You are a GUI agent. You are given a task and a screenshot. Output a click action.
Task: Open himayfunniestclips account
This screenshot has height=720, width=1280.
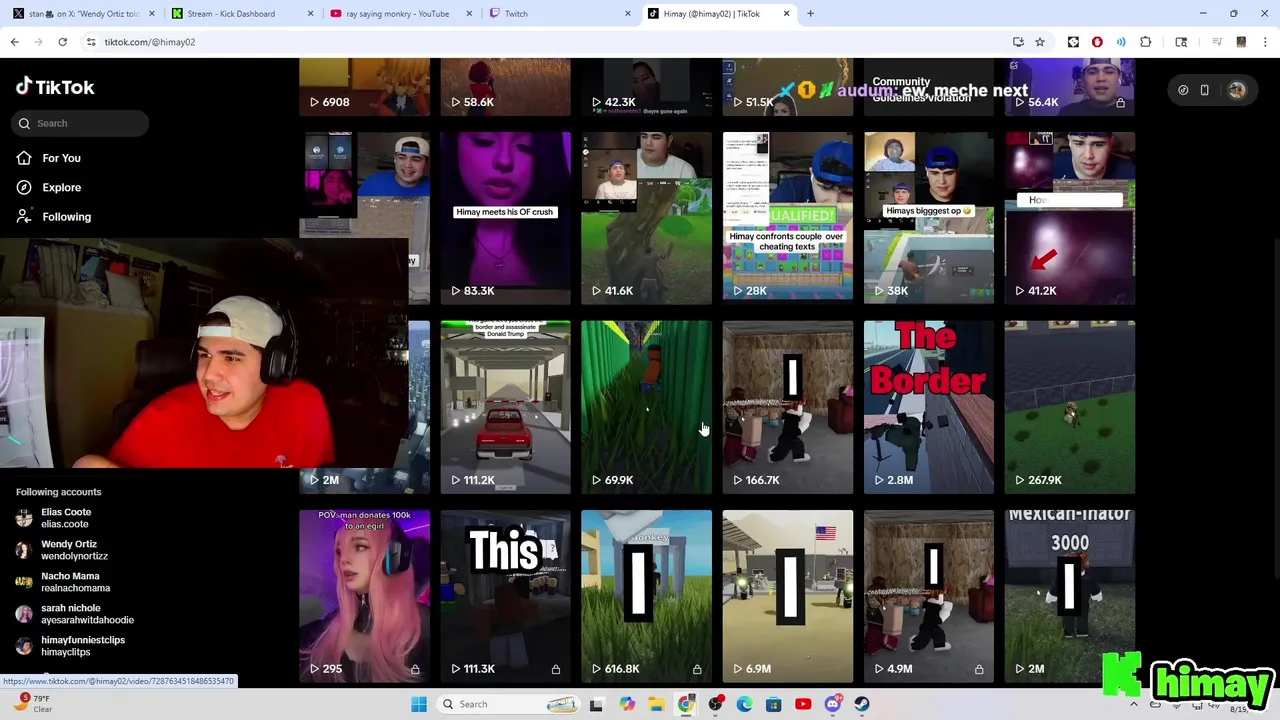[75, 646]
